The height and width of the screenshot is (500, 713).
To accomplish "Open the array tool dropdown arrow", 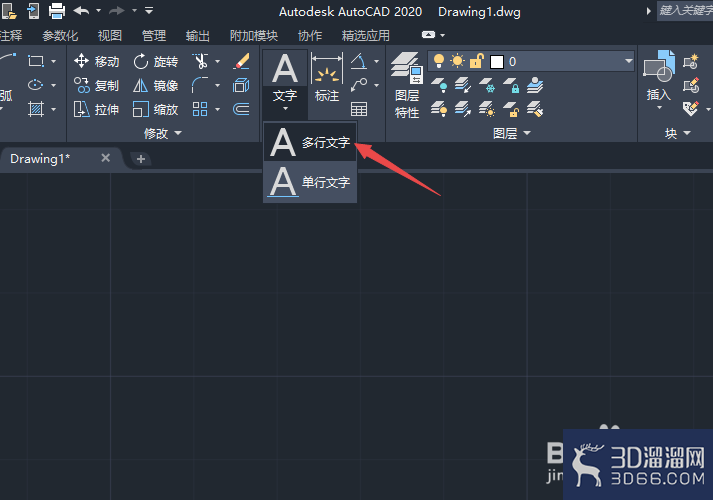I will (217, 109).
